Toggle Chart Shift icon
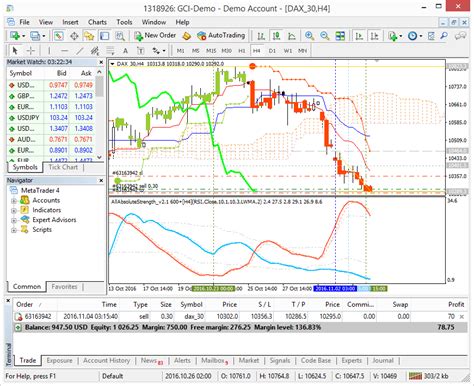This screenshot has width=474, height=386. click(374, 36)
